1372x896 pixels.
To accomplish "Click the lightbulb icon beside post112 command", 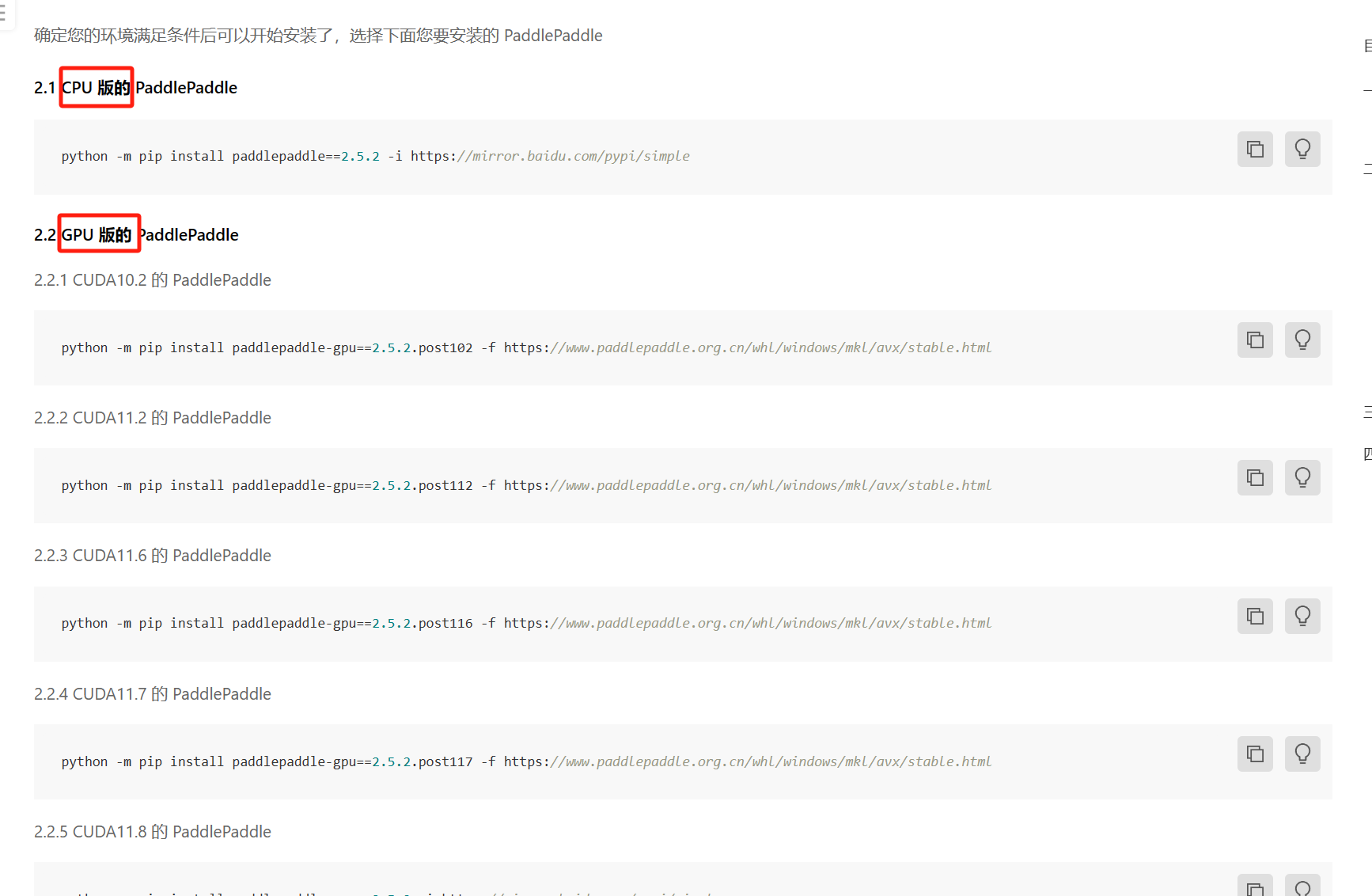I will [x=1302, y=477].
